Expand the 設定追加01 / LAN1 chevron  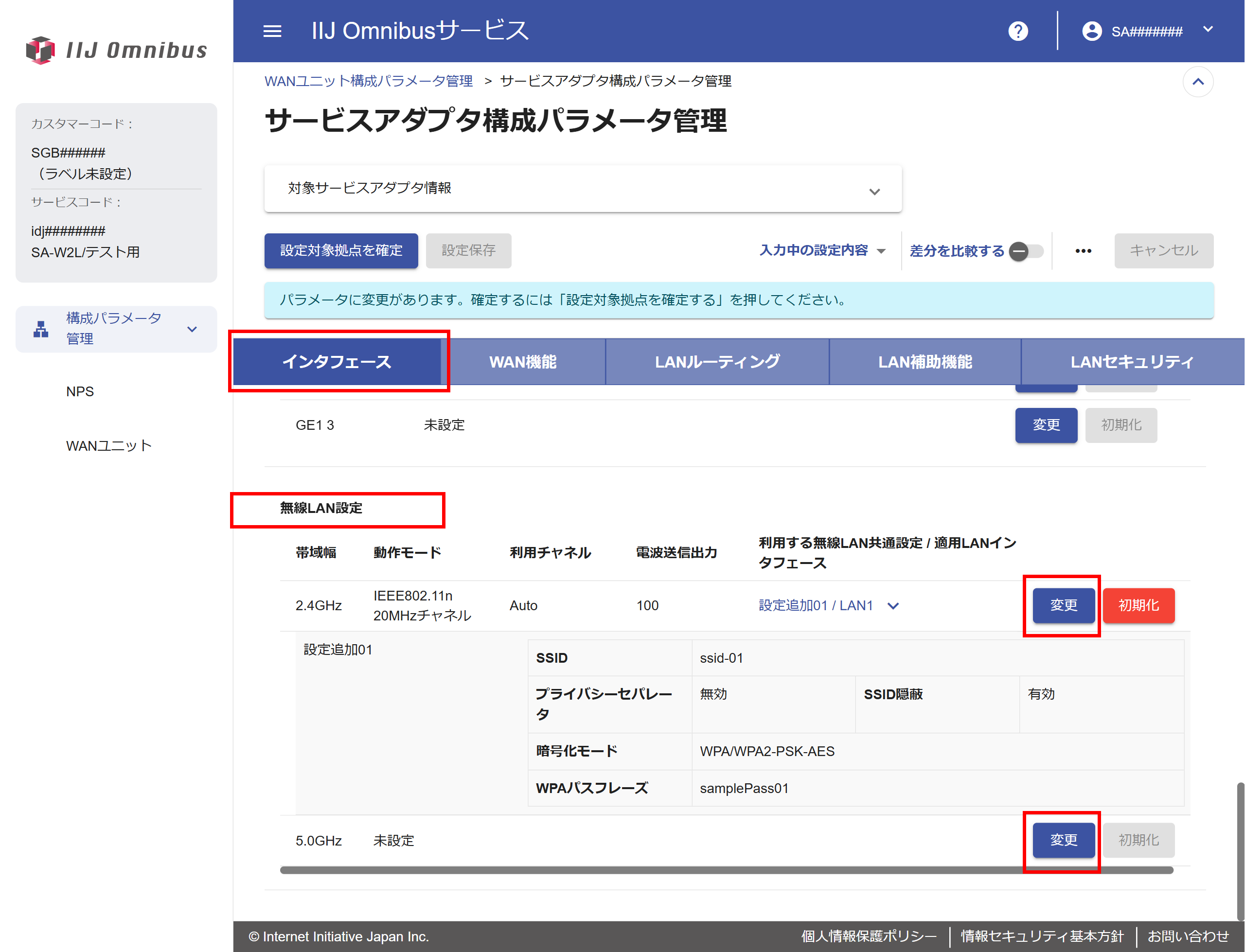coord(893,606)
